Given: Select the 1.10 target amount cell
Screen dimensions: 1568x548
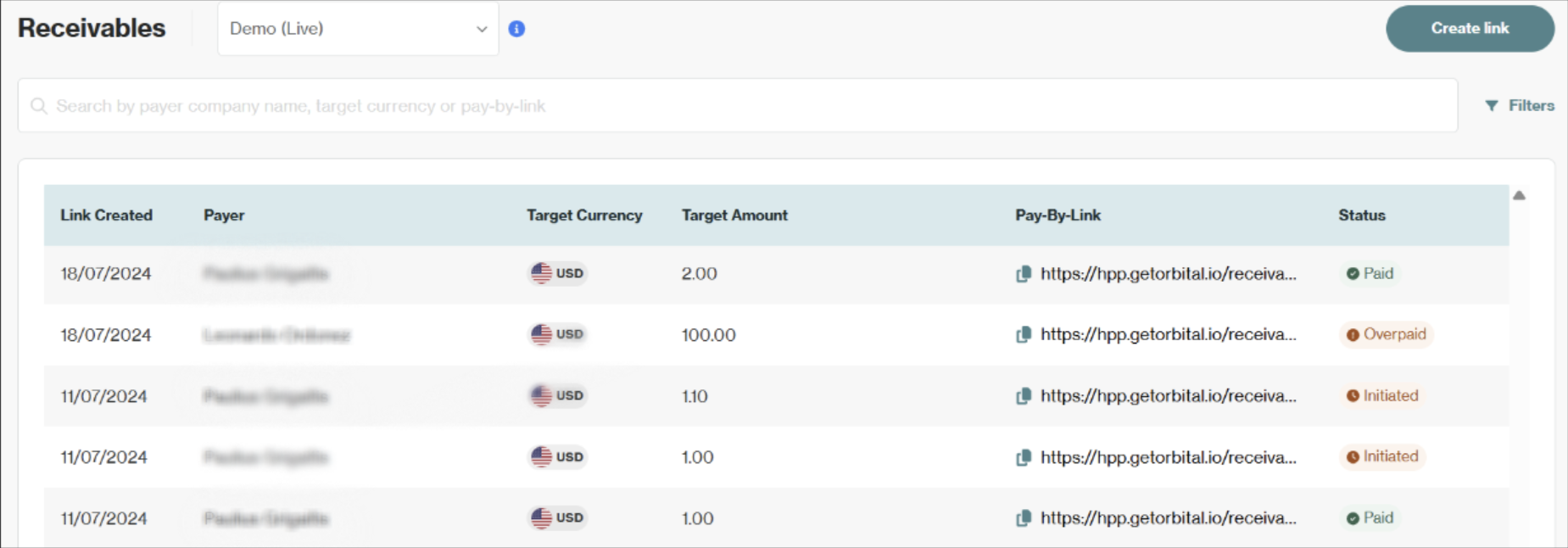Looking at the screenshot, I should click(x=695, y=396).
